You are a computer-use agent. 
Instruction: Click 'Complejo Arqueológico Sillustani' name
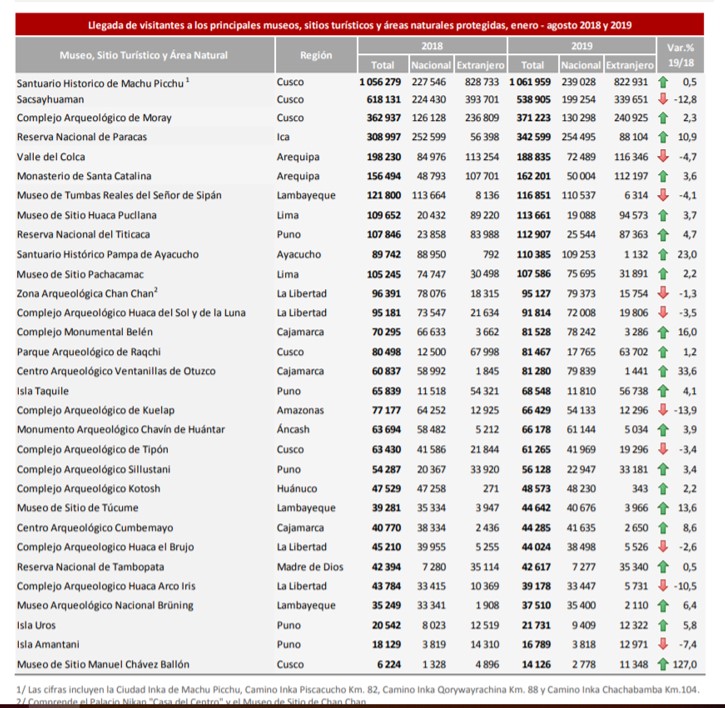(x=93, y=469)
